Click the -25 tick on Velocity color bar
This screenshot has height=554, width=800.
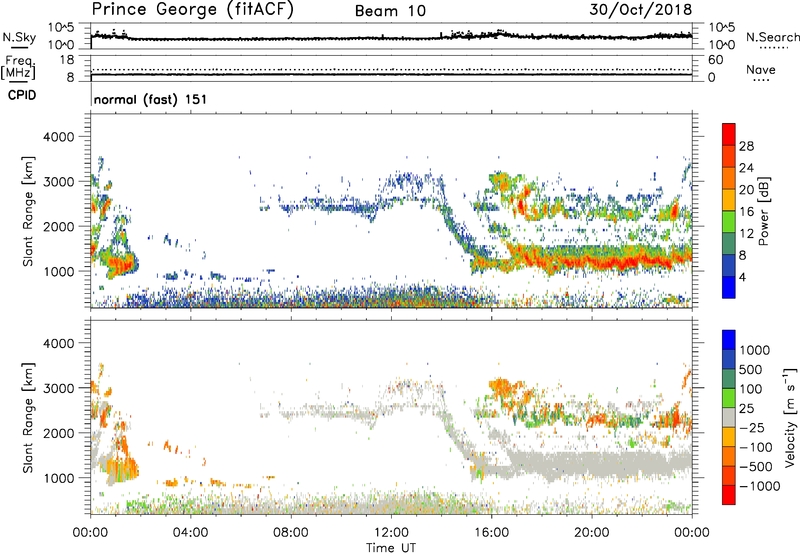click(x=753, y=428)
